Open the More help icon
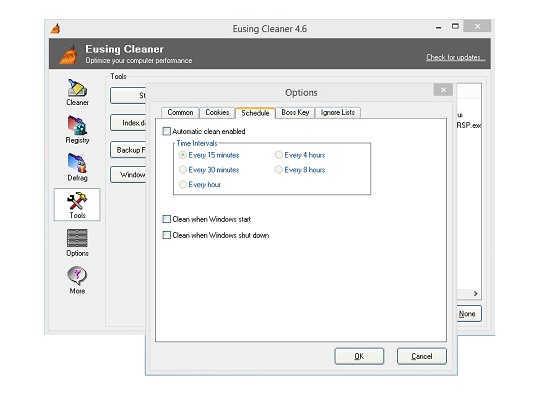Viewport: 550px width, 412px height. click(x=77, y=281)
